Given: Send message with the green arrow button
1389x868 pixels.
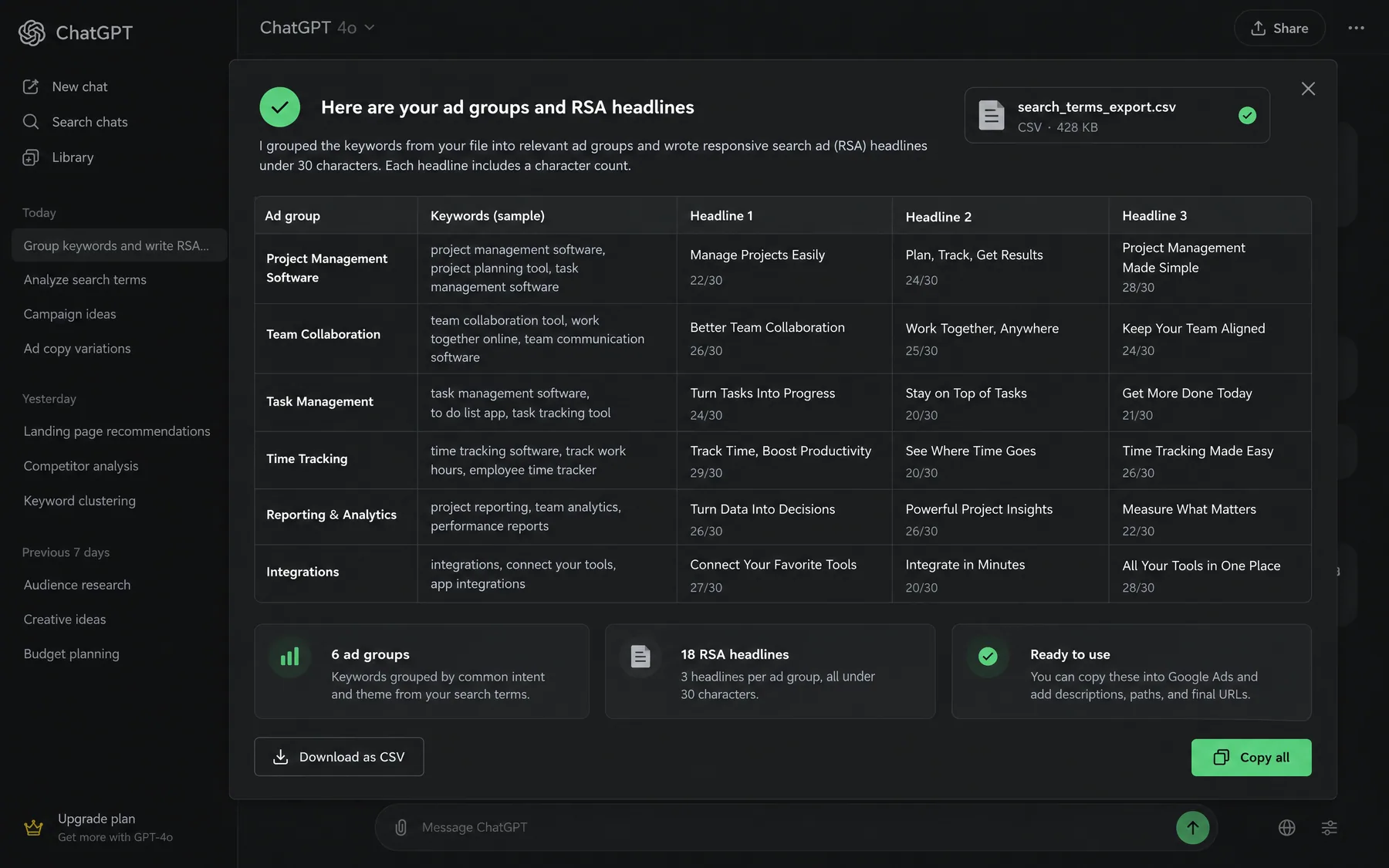Looking at the screenshot, I should pos(1192,828).
